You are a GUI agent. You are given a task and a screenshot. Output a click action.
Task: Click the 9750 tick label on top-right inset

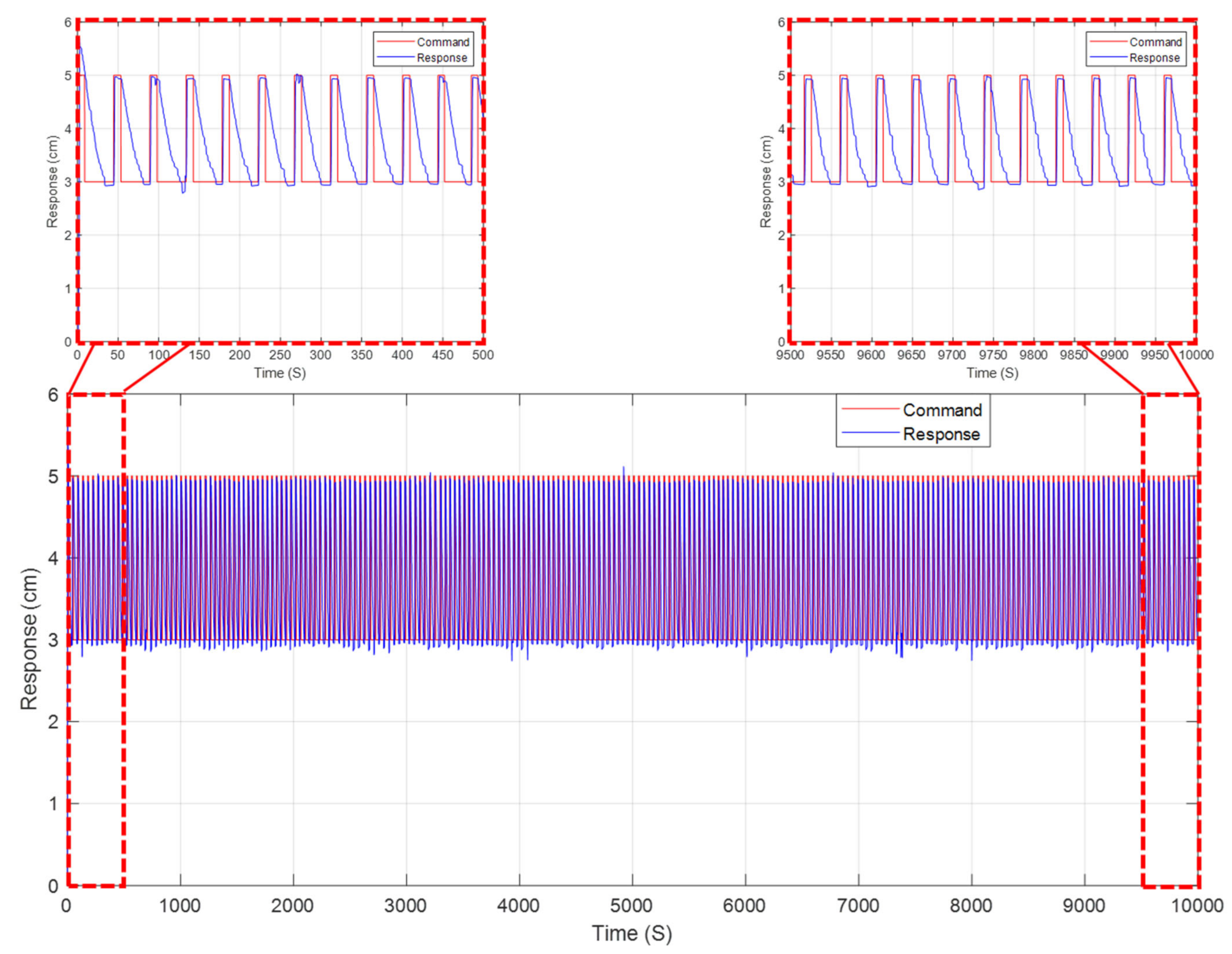(992, 355)
